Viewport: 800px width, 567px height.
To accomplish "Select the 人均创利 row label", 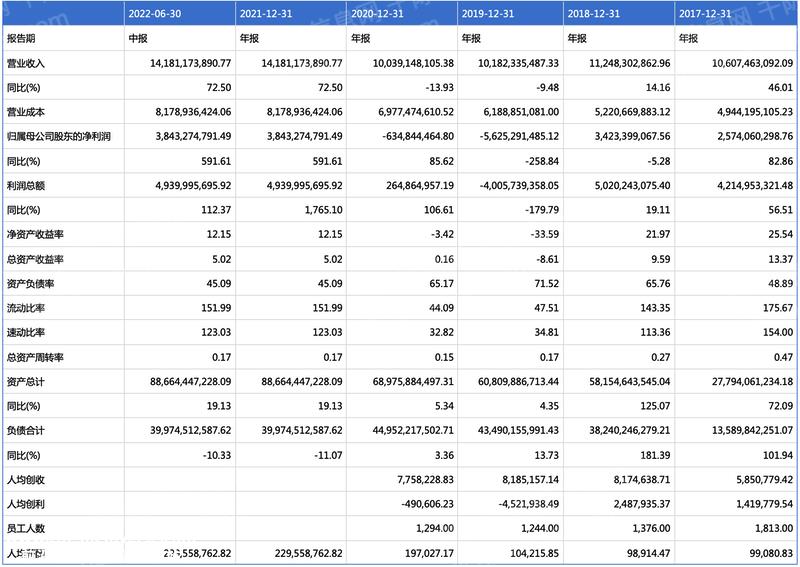I will pos(26,504).
